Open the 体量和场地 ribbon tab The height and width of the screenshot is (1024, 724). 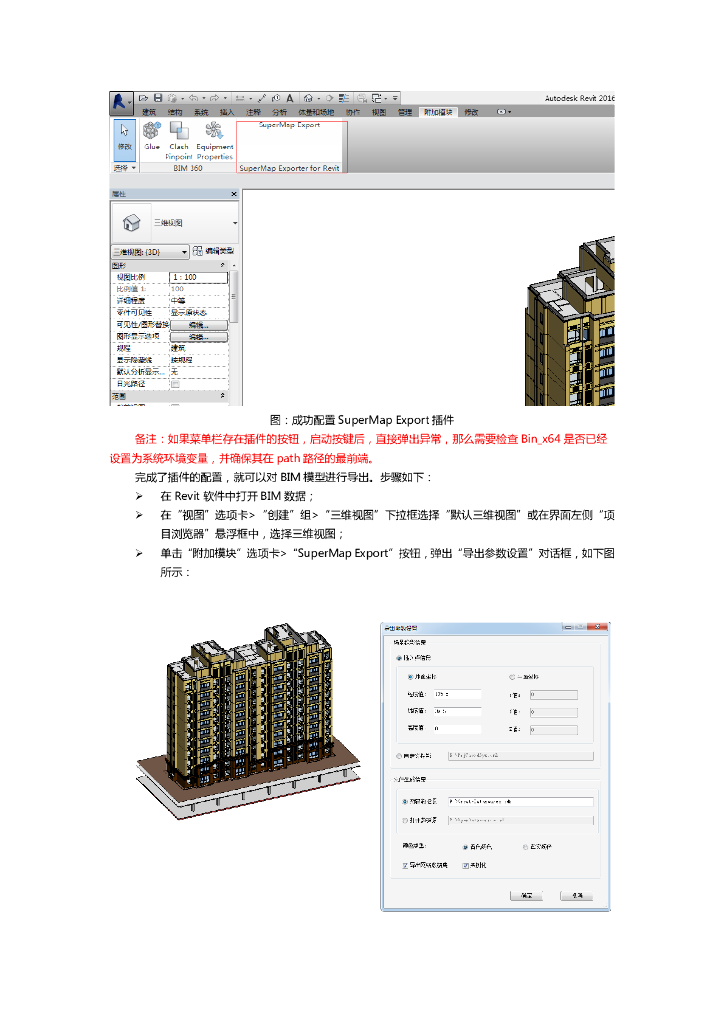pos(316,112)
